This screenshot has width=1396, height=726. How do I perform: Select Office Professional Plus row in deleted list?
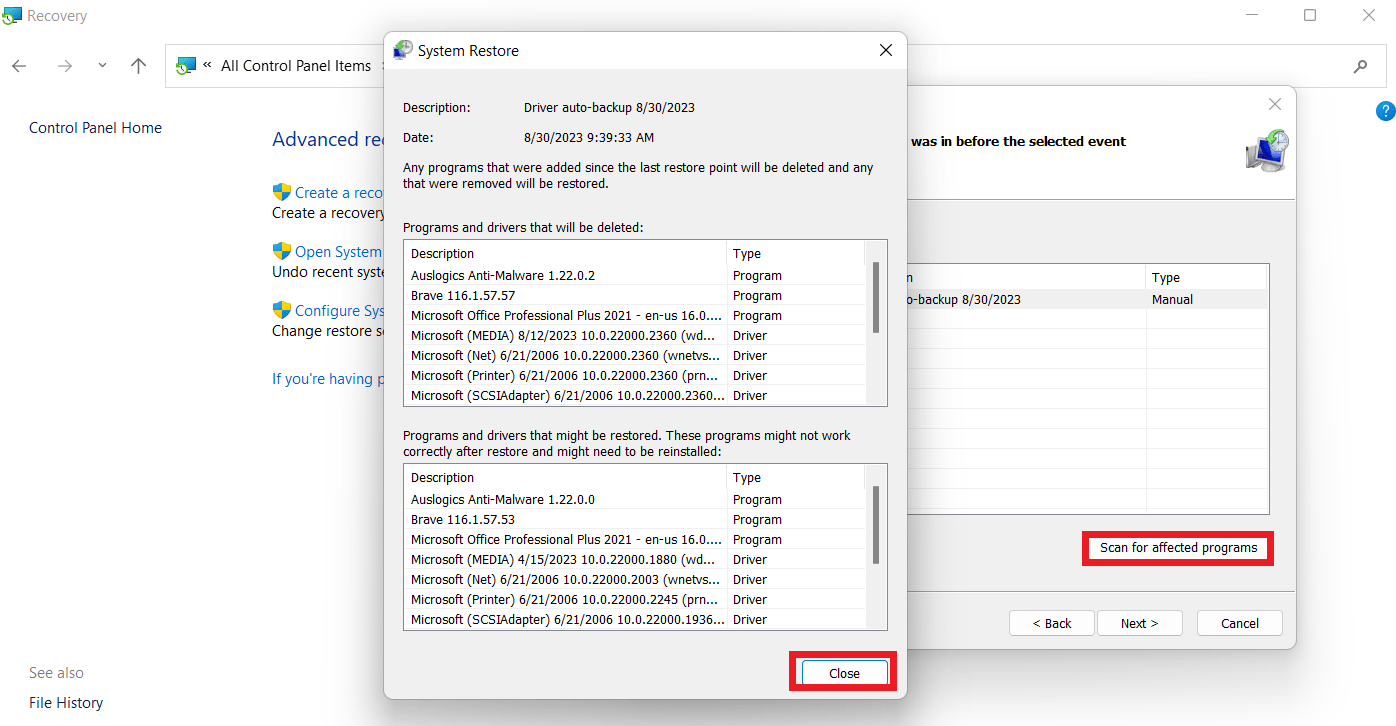pyautogui.click(x=635, y=315)
